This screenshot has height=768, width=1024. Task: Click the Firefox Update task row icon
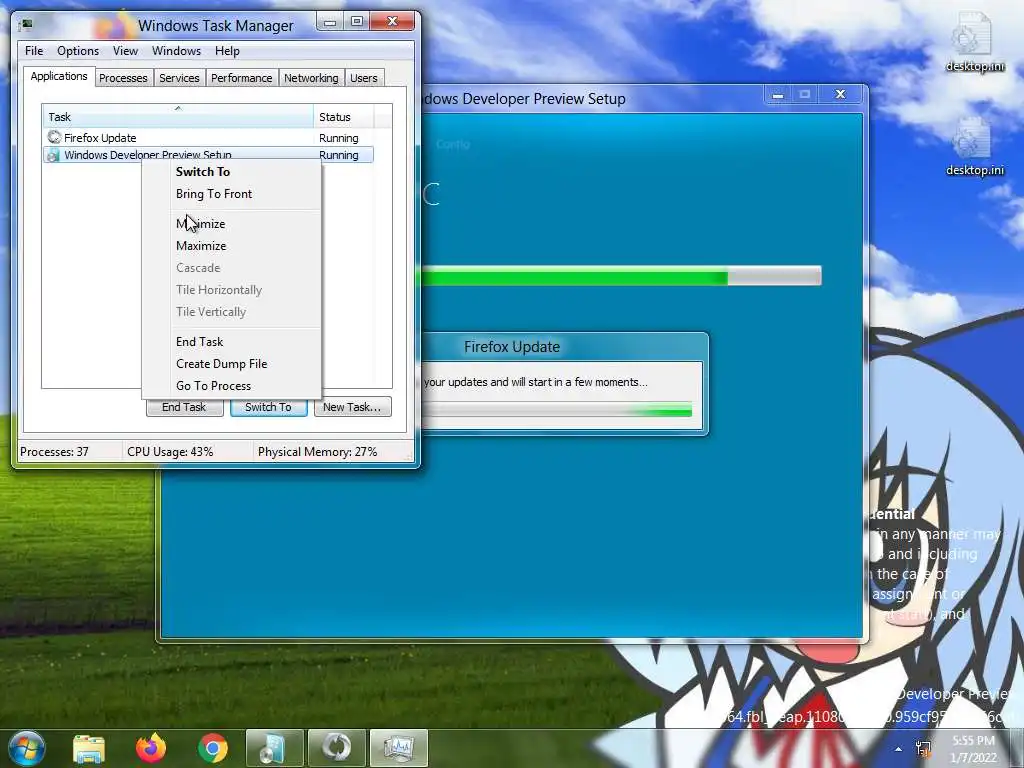pos(54,137)
